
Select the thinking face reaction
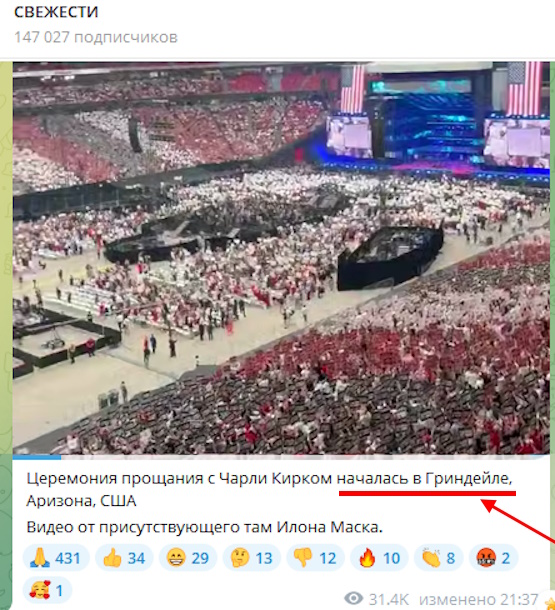click(x=252, y=558)
